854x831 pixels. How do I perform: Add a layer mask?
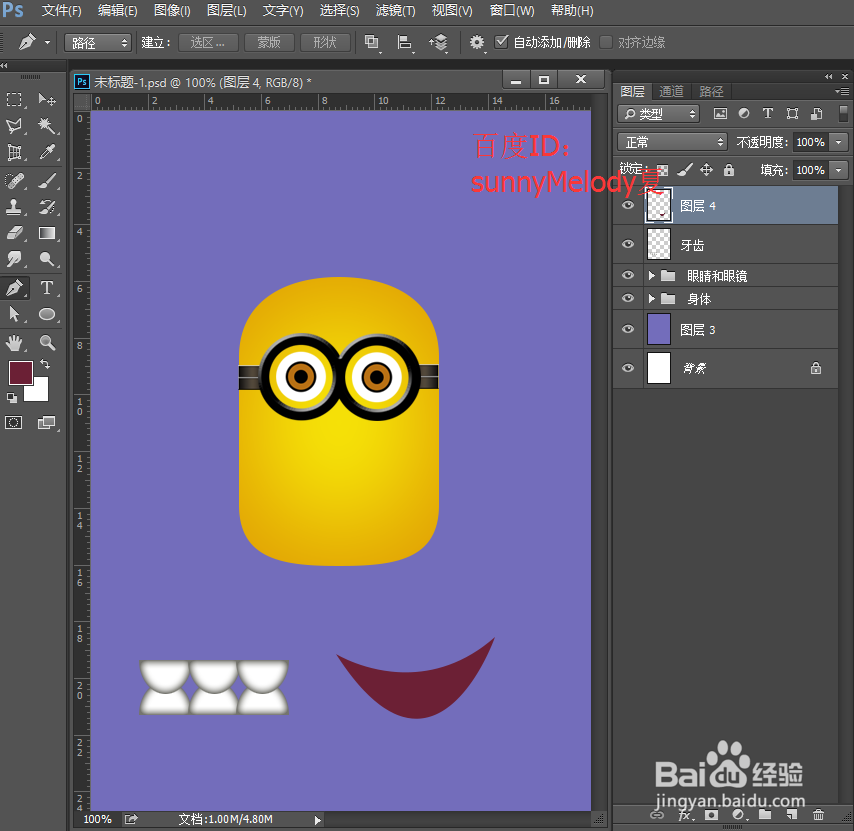point(711,815)
